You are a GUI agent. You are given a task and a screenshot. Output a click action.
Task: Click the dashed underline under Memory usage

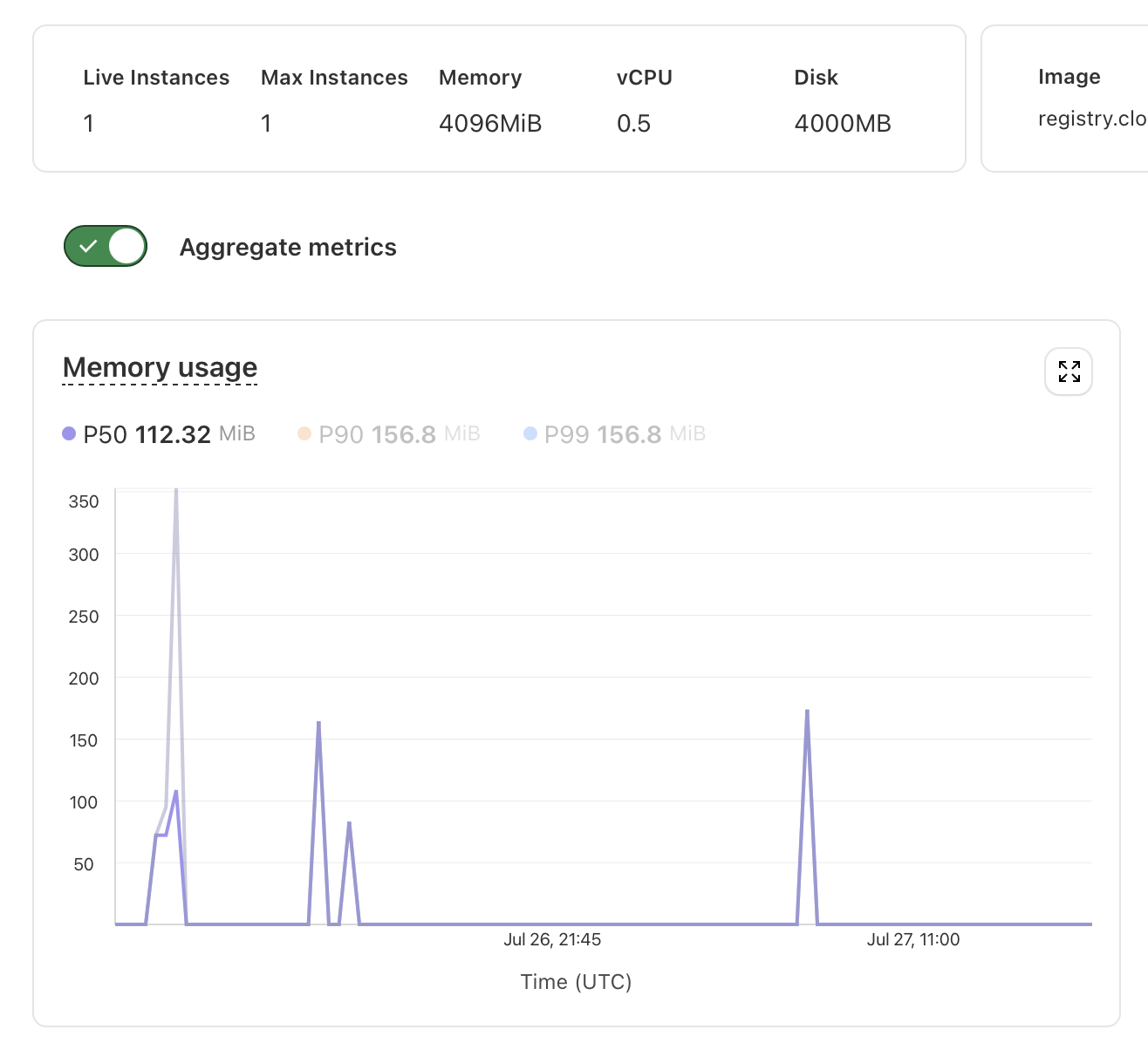coord(160,382)
